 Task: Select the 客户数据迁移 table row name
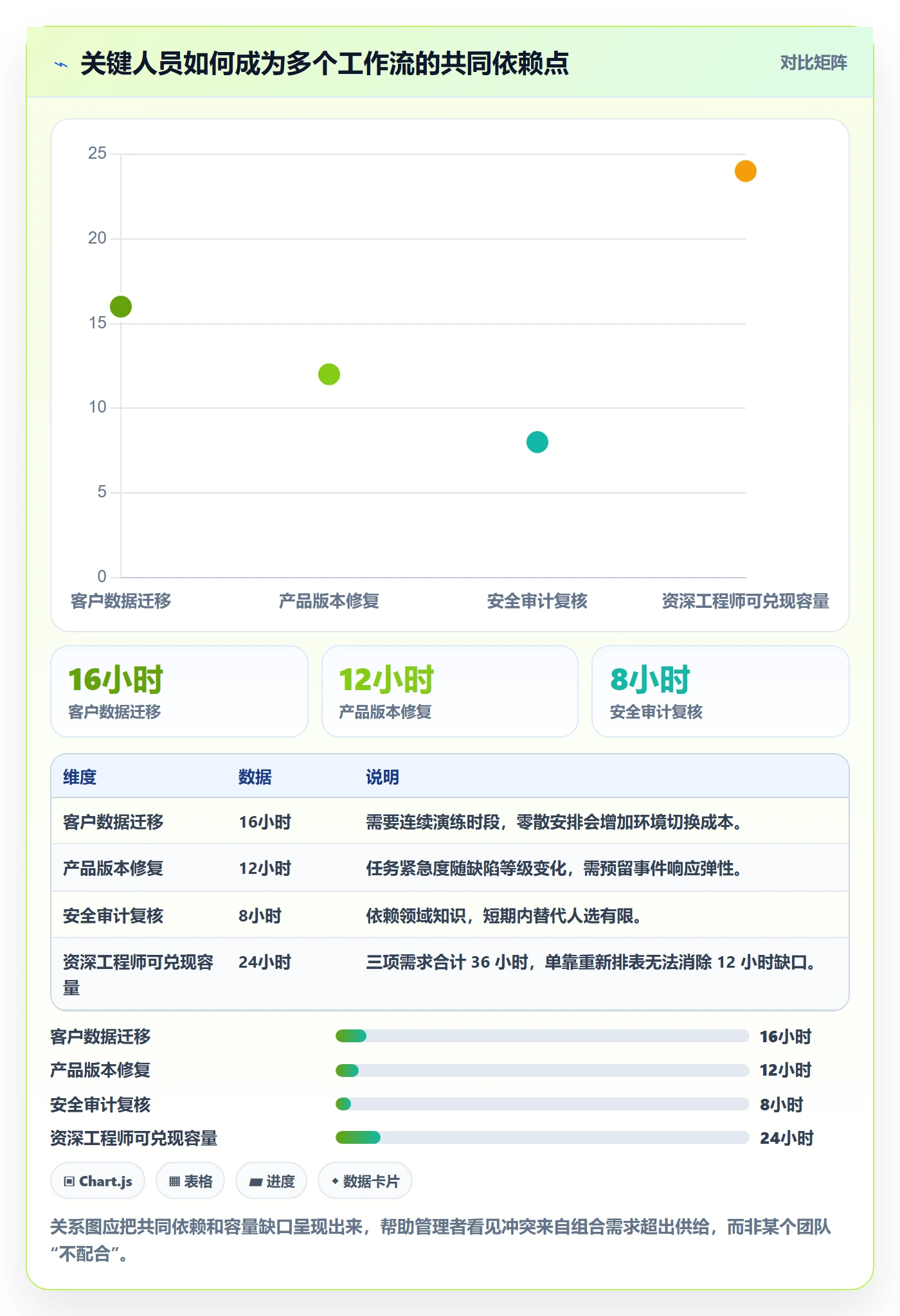click(113, 822)
